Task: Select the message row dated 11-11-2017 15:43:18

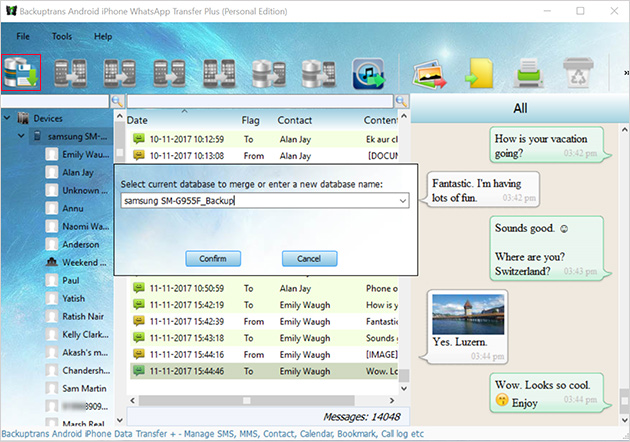Action: [264, 338]
